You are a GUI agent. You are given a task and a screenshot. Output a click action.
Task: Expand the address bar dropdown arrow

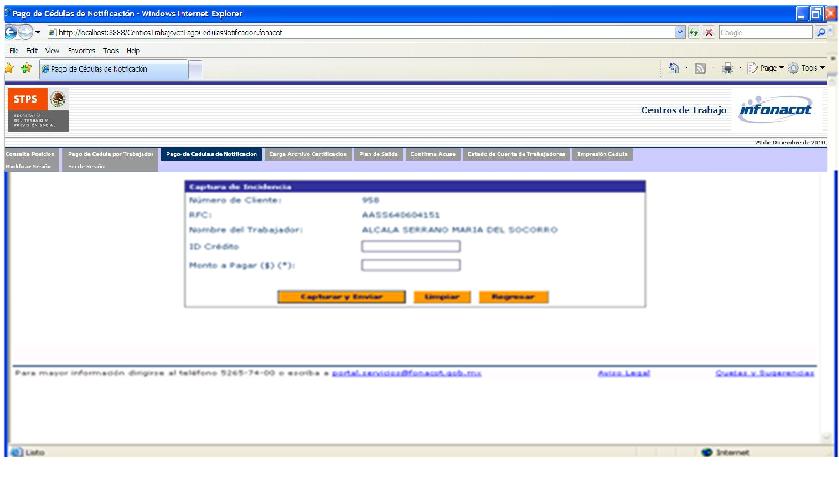[x=681, y=32]
